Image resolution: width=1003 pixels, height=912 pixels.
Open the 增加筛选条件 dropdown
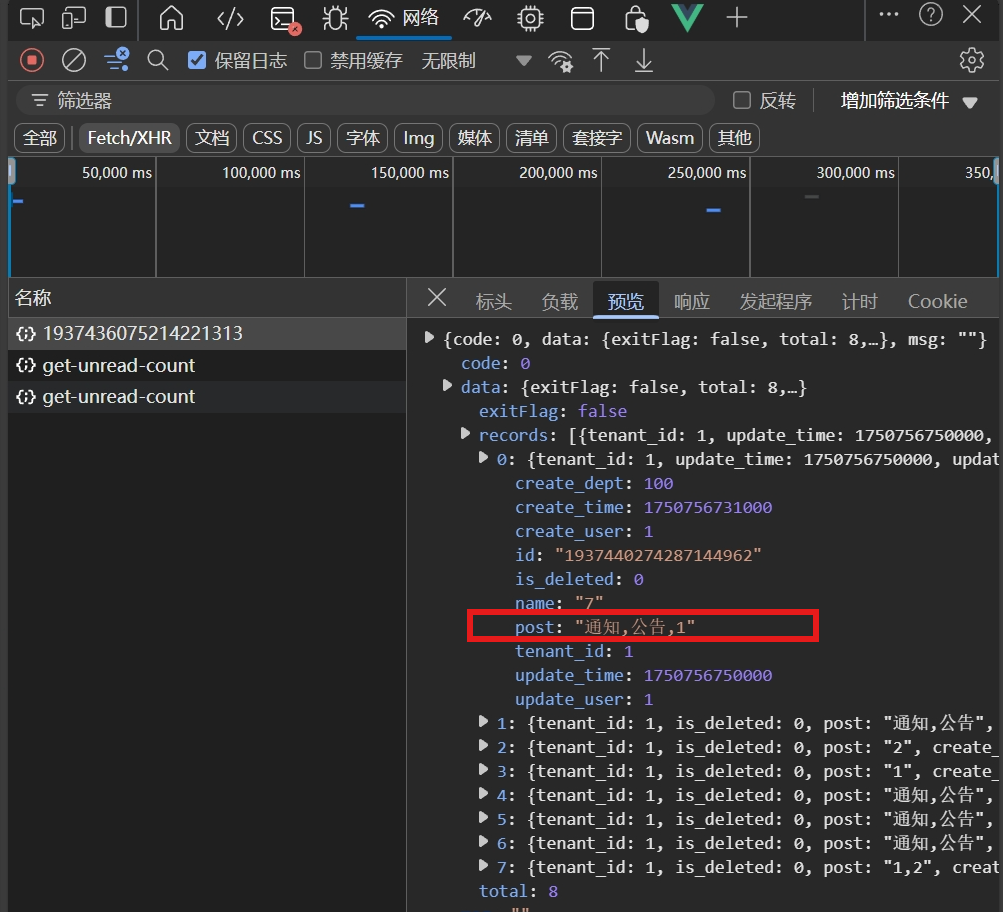click(909, 101)
